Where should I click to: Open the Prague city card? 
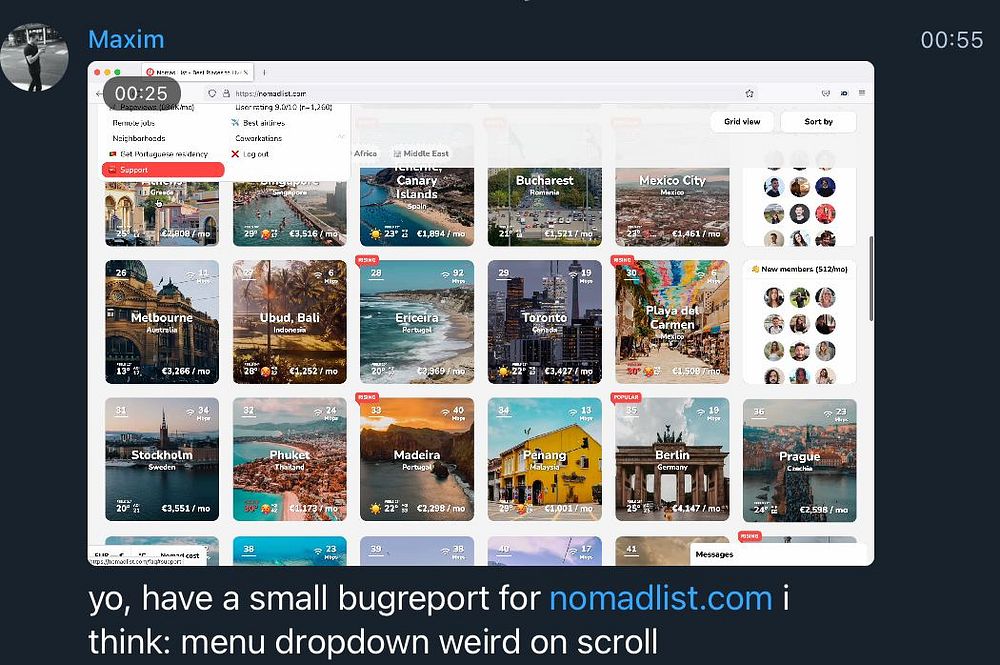point(800,460)
